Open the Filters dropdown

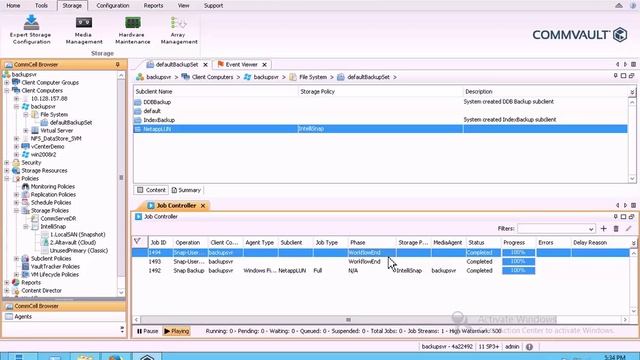tap(591, 229)
